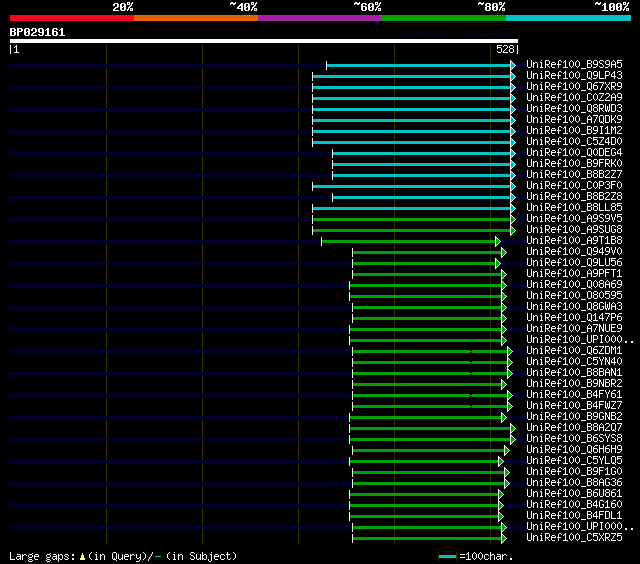Screen dimensions: 640x564
Task: Select the UniRef100_C0P3F0 label
Action: point(574,186)
